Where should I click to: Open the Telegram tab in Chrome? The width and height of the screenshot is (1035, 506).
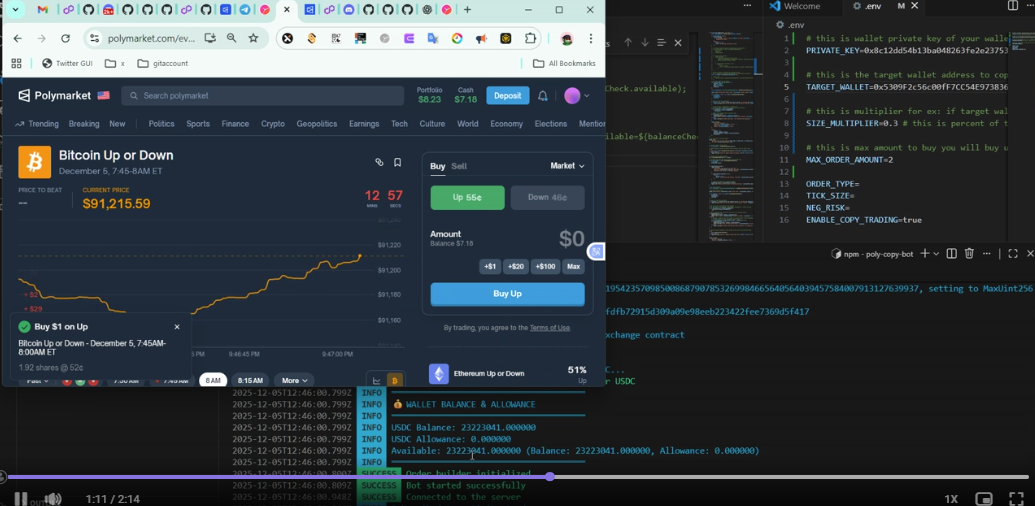[245, 10]
